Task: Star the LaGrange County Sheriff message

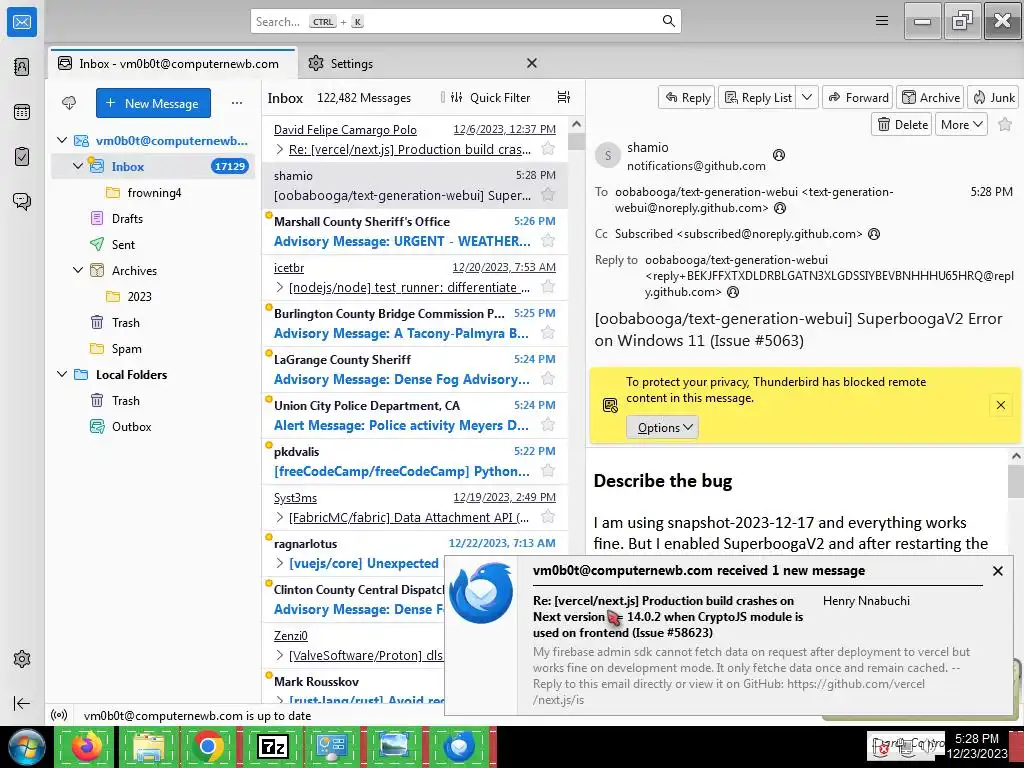Action: click(x=549, y=379)
